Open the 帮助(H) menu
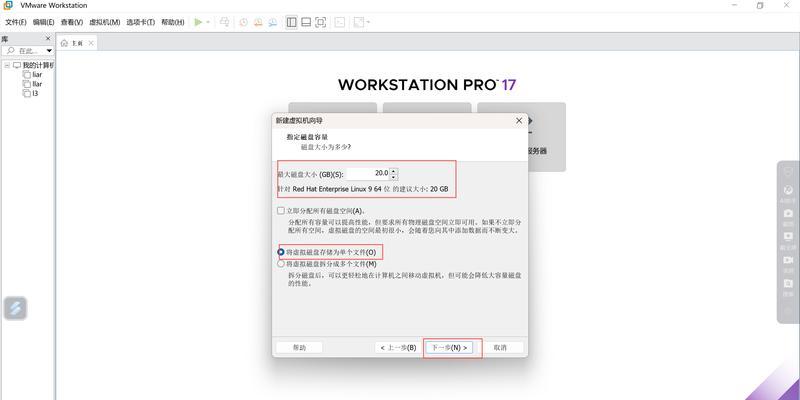The height and width of the screenshot is (400, 800). point(172,22)
